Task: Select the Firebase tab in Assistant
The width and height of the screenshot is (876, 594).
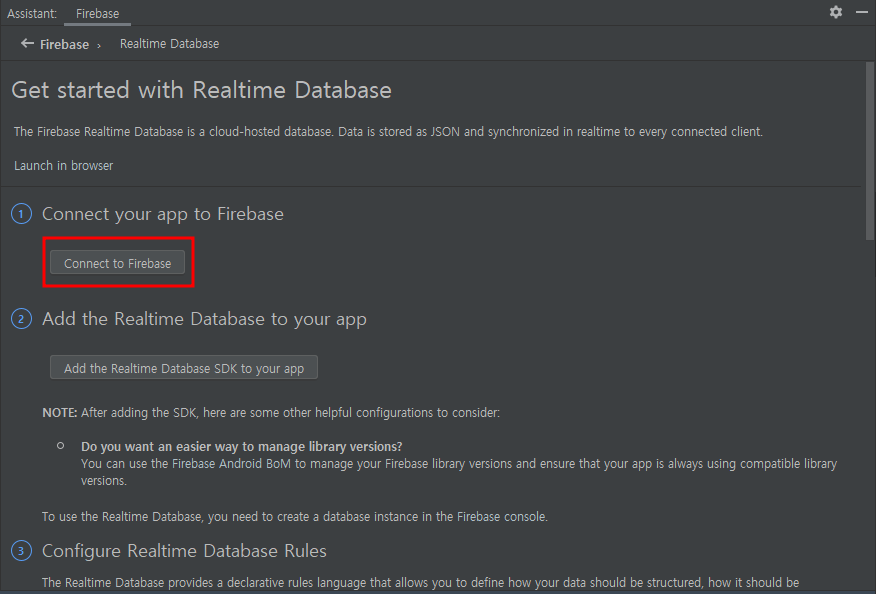Action: click(x=97, y=13)
